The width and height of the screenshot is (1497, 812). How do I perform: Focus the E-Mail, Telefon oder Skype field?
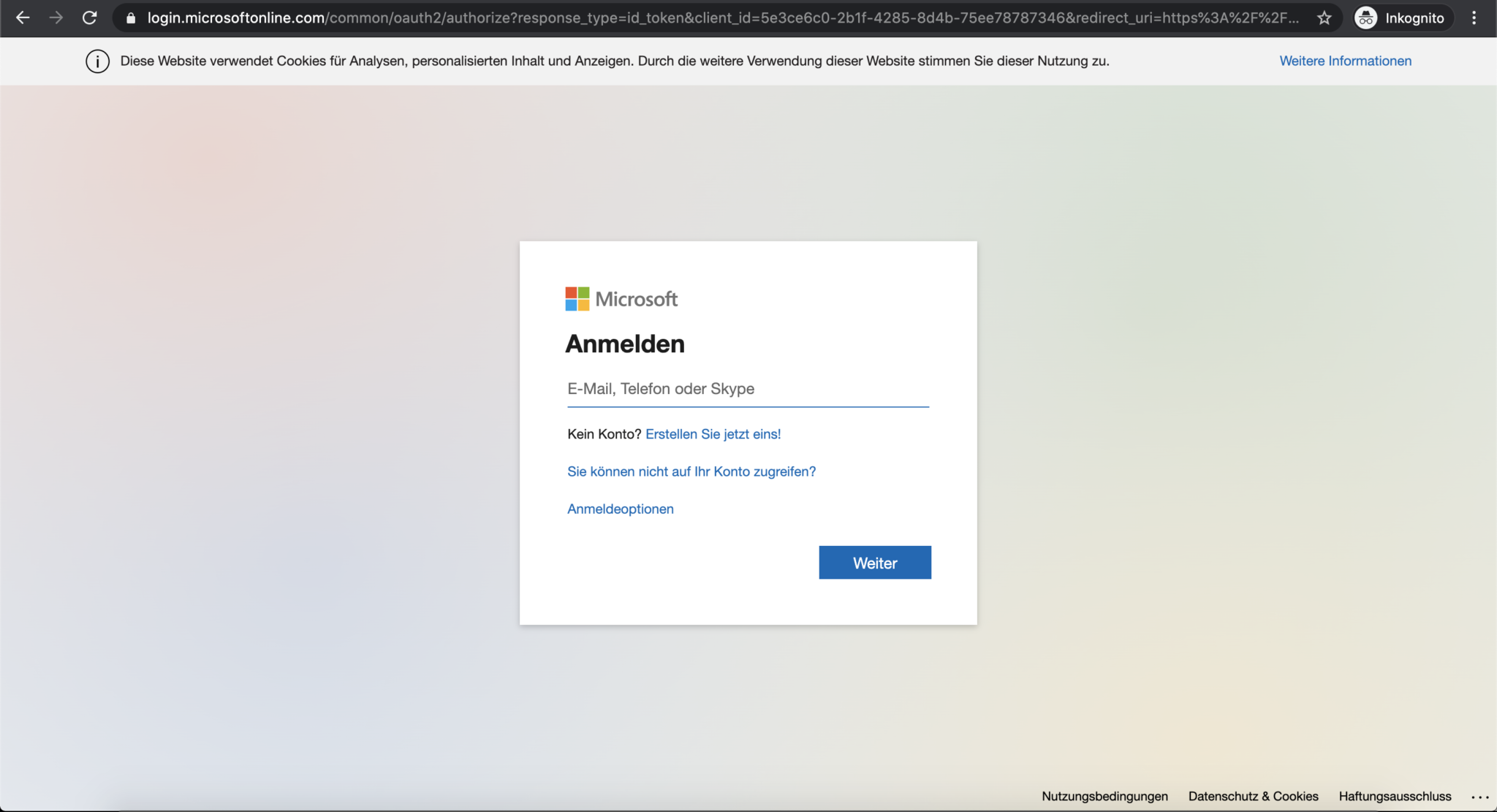748,389
